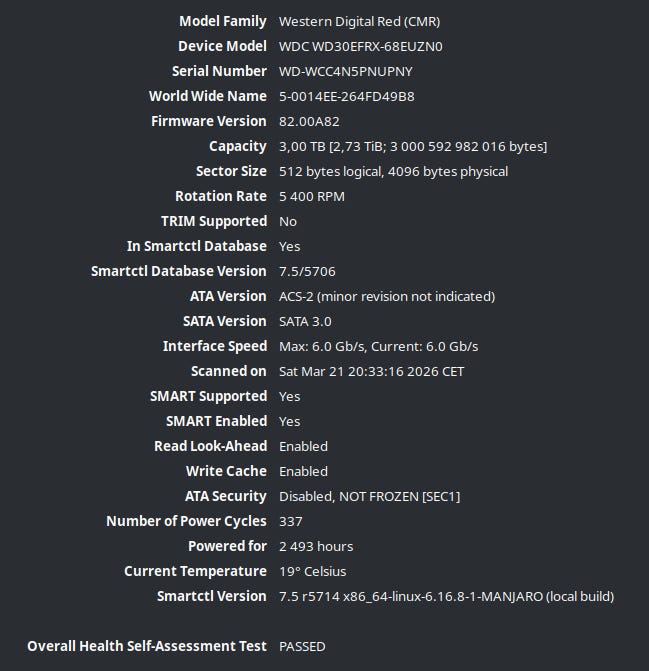Click firmware version 82.00A82
The image size is (649, 671).
point(310,121)
